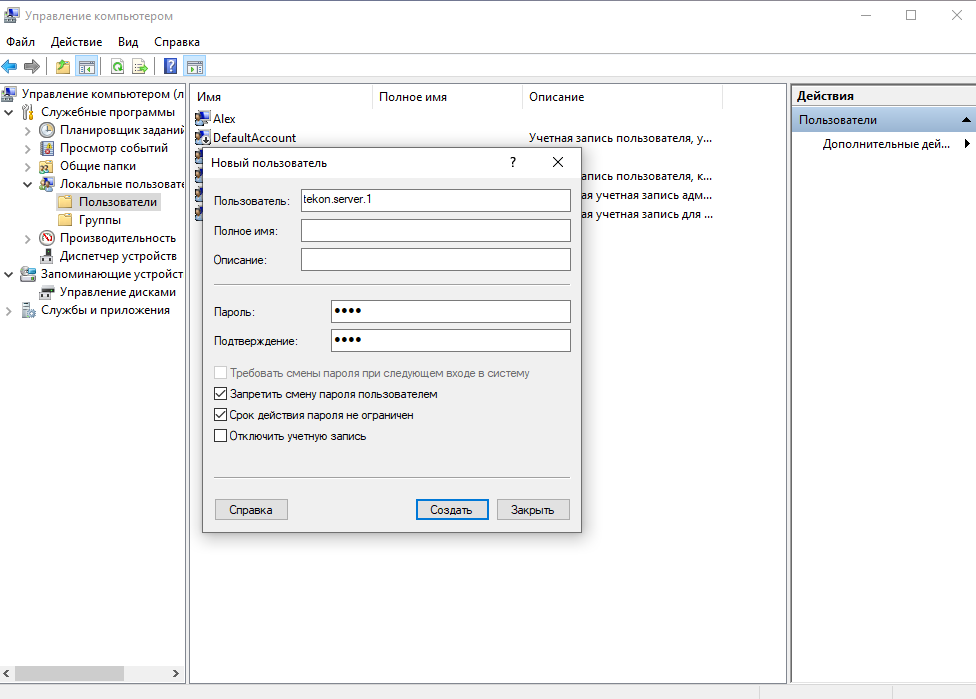Enable the Отключить учетную запись checkbox
Viewport: 976px width, 699px height.
tap(221, 436)
